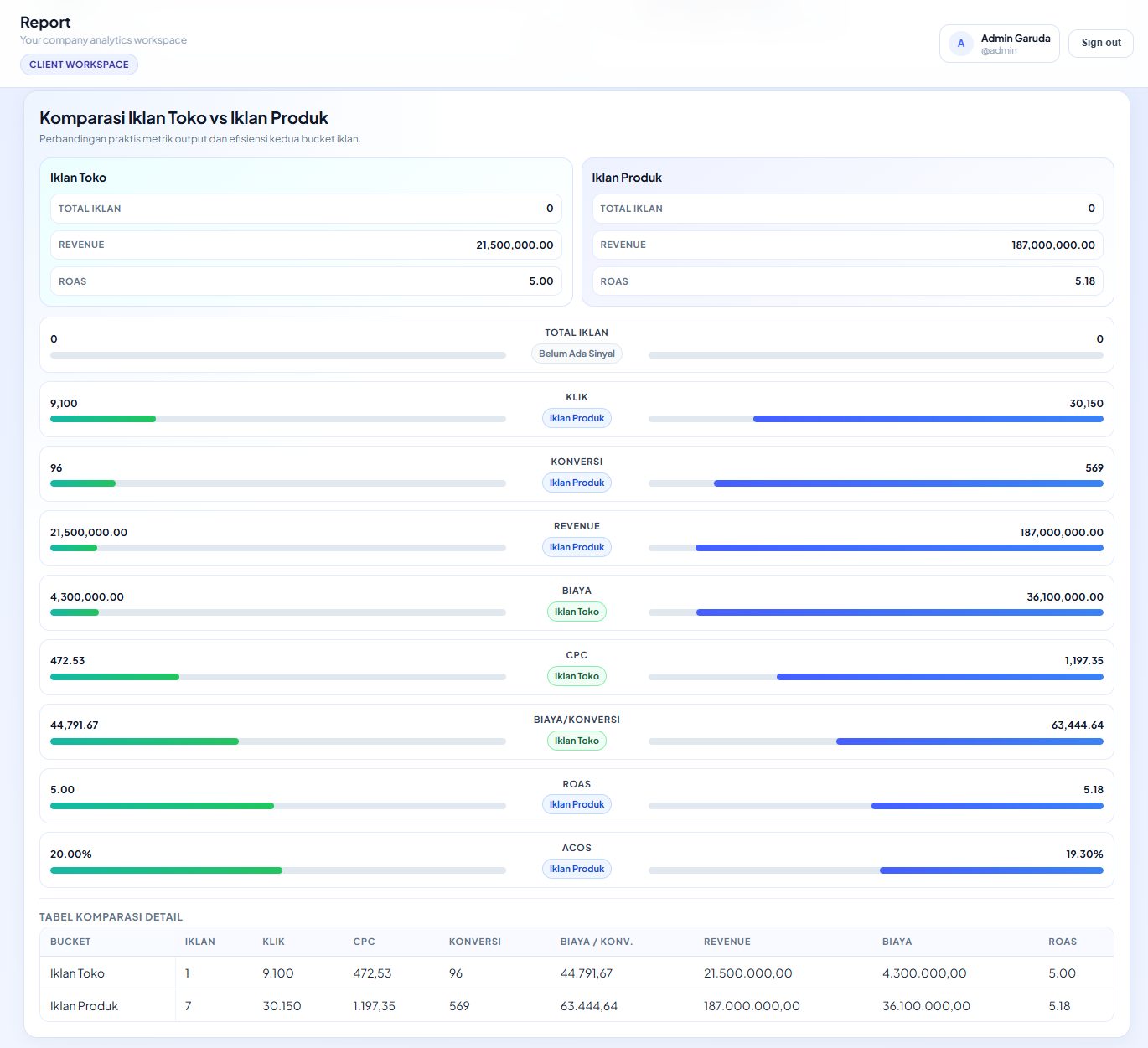Screen dimensions: 1148x1048
Task: Select the Iklan Produk badge beside ROAS
Action: (577, 804)
